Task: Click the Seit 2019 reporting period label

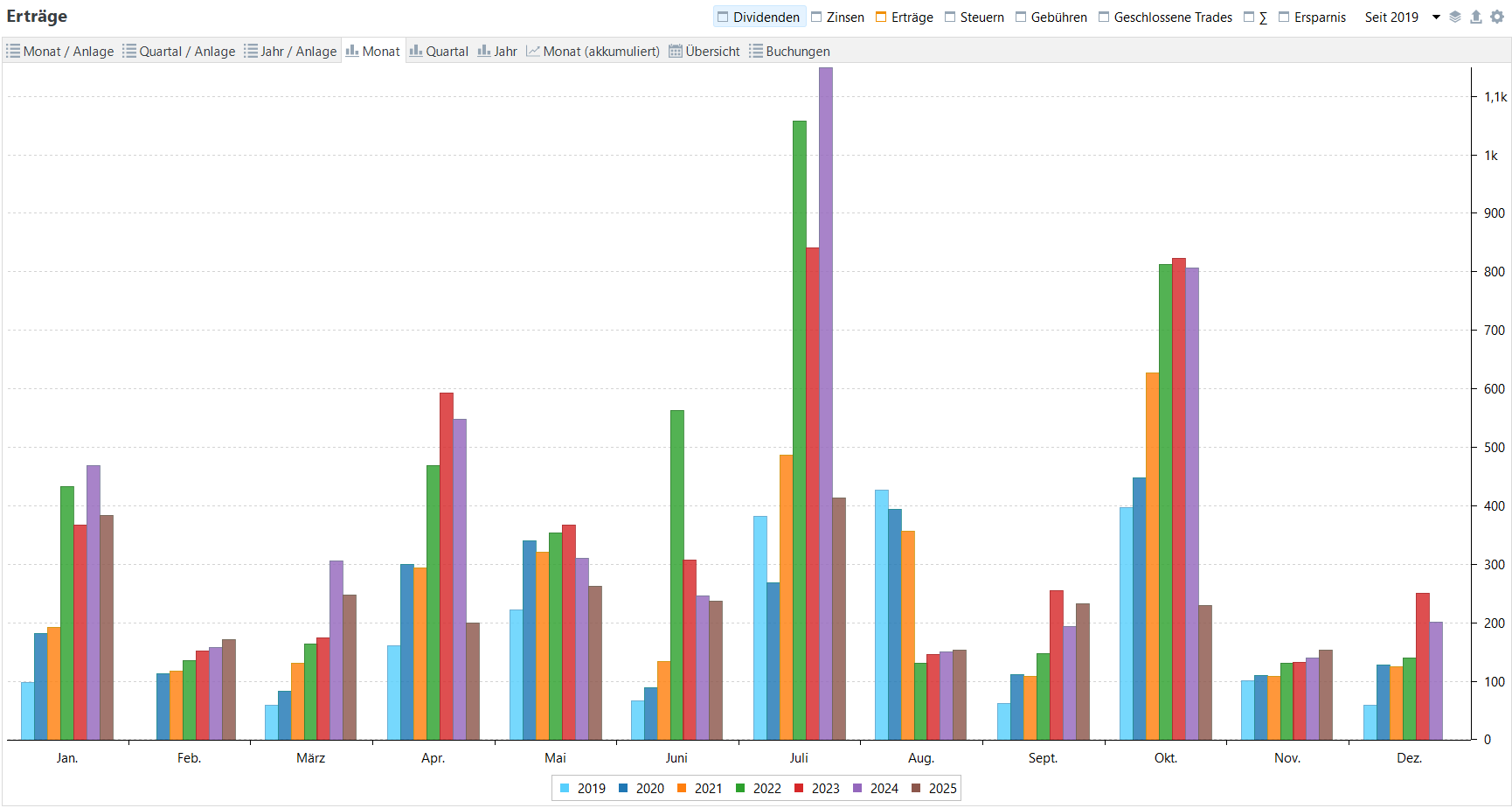Action: (1391, 17)
